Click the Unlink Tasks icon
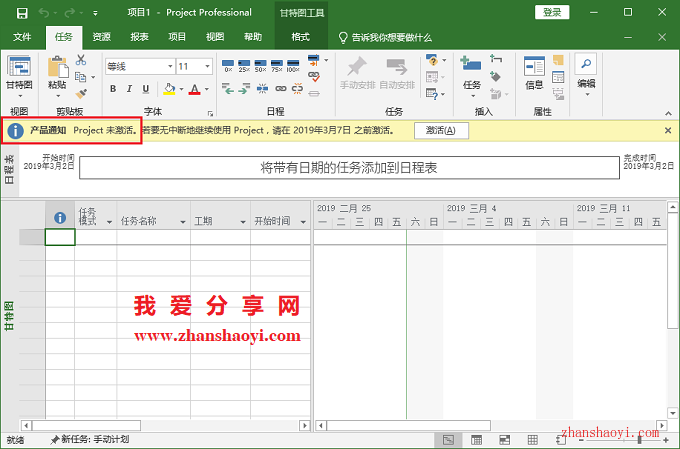This screenshot has height=449, width=680. 298,89
